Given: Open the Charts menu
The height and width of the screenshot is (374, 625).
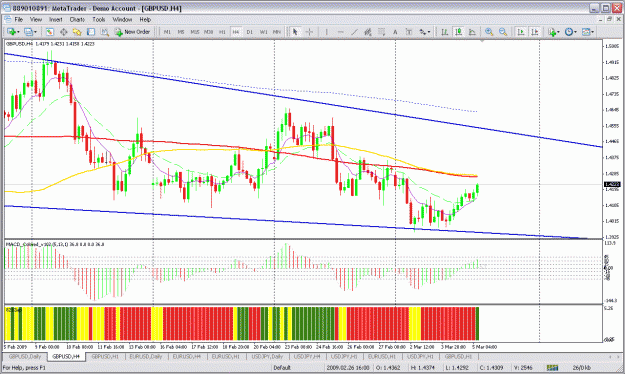Looking at the screenshot, I should 77,19.
